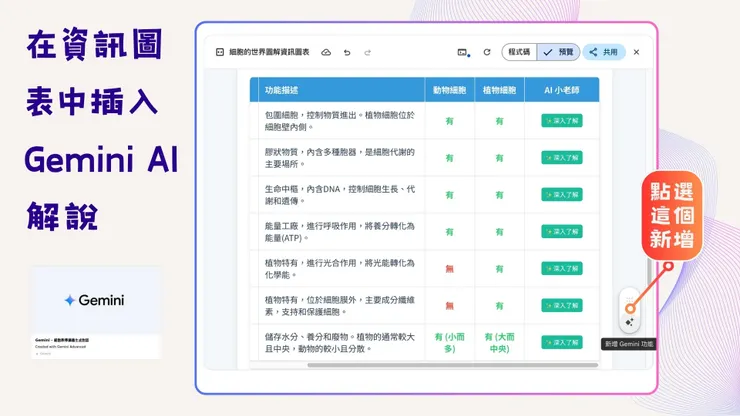Image resolution: width=740 pixels, height=416 pixels.
Task: Click the red 無 in the photosynthesis row
Action: pos(449,269)
